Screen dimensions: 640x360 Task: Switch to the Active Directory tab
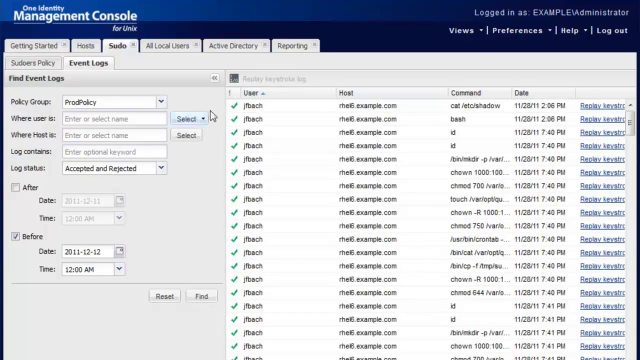pyautogui.click(x=233, y=46)
